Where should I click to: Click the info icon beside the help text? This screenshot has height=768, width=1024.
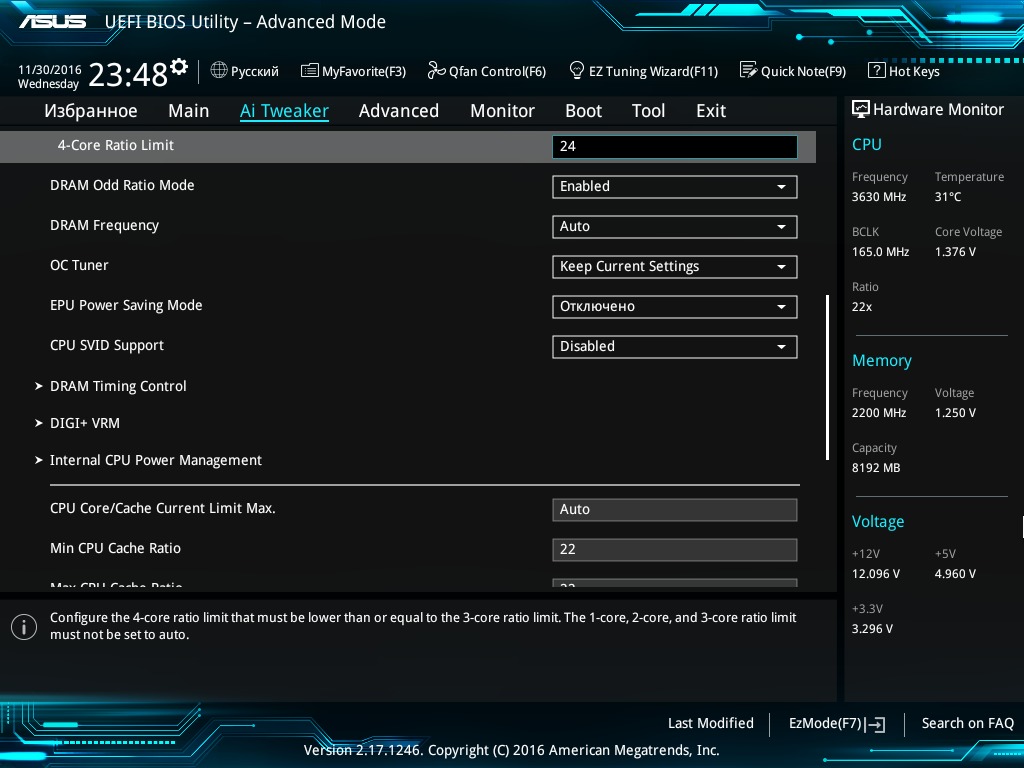pos(24,627)
